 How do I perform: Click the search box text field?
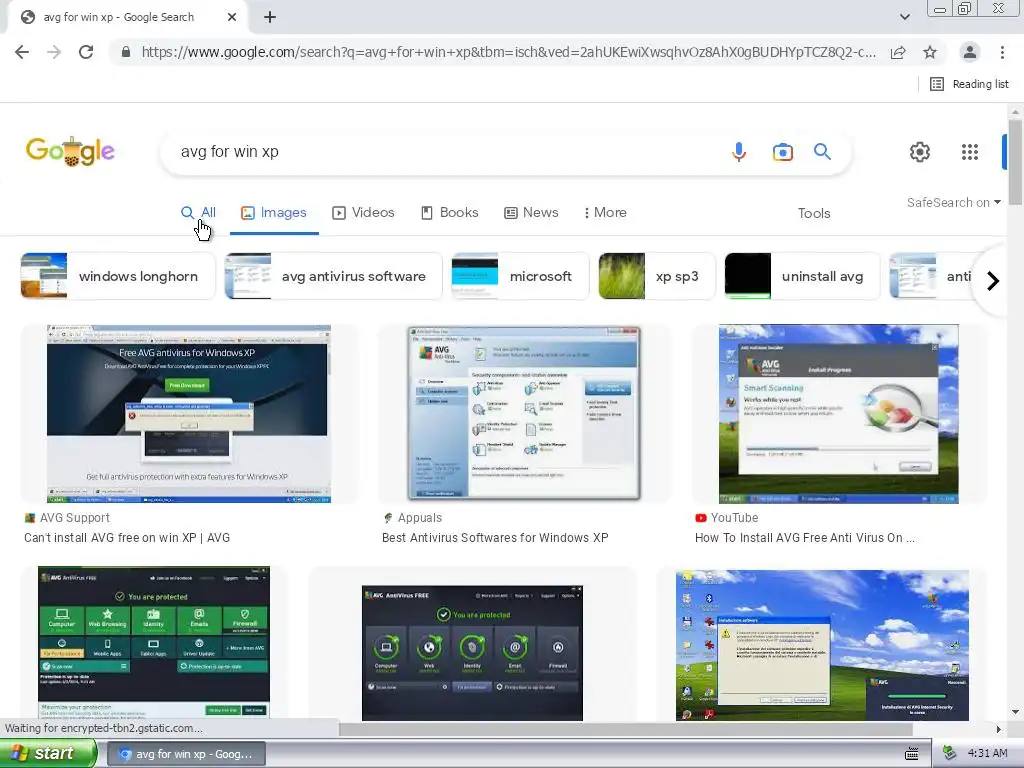coord(444,152)
